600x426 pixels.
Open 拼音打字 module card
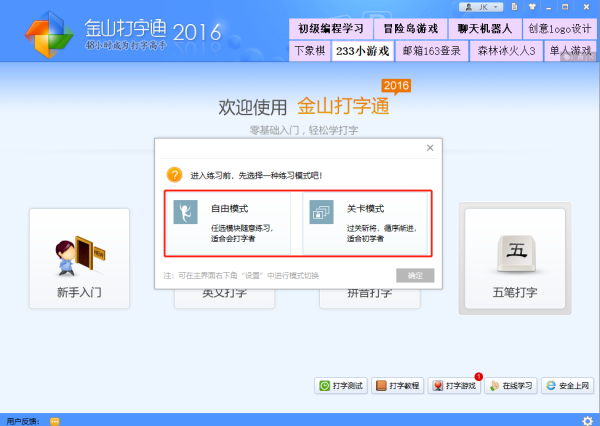tap(370, 299)
